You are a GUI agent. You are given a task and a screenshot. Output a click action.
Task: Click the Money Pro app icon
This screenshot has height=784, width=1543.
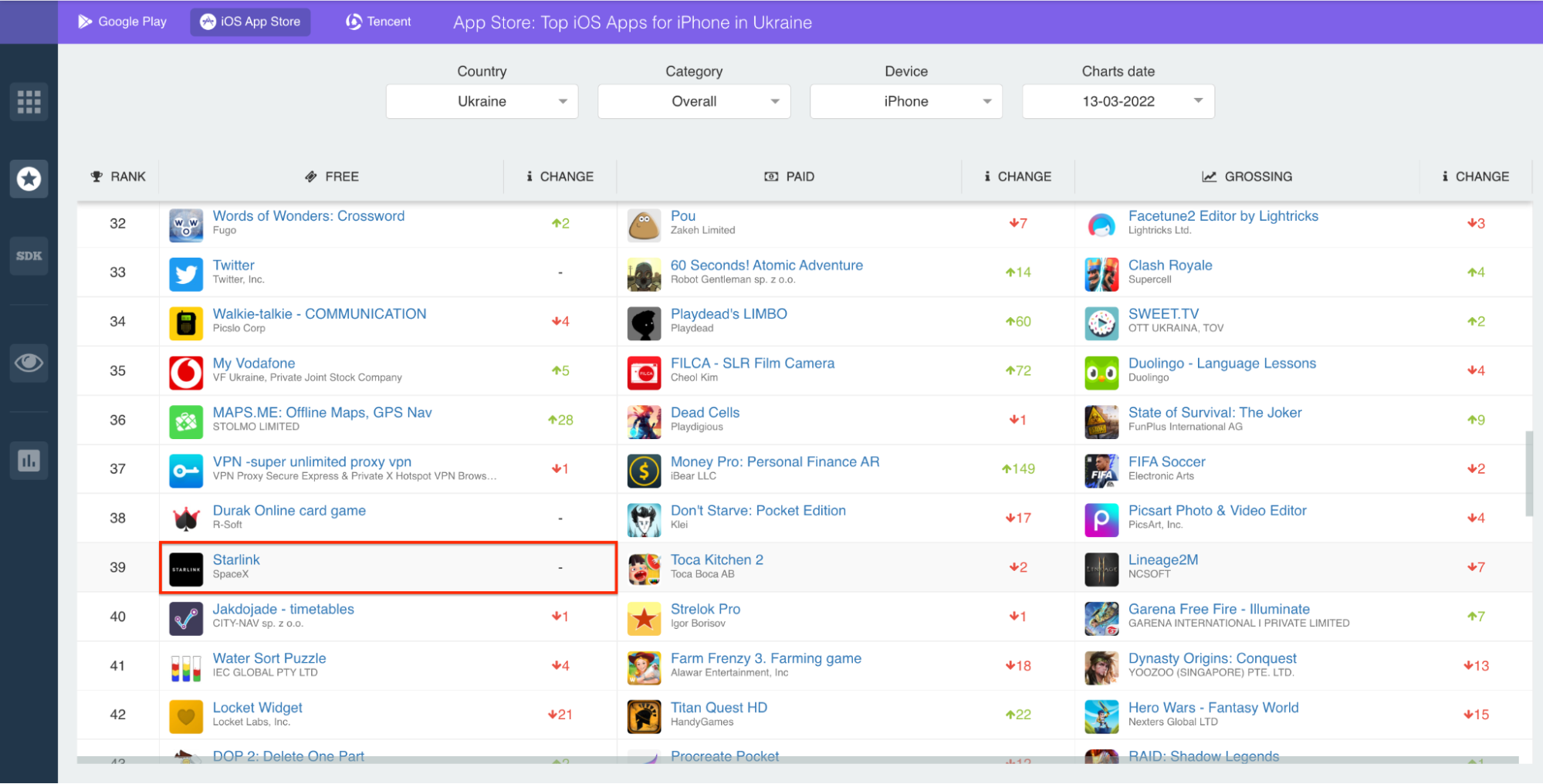click(644, 470)
